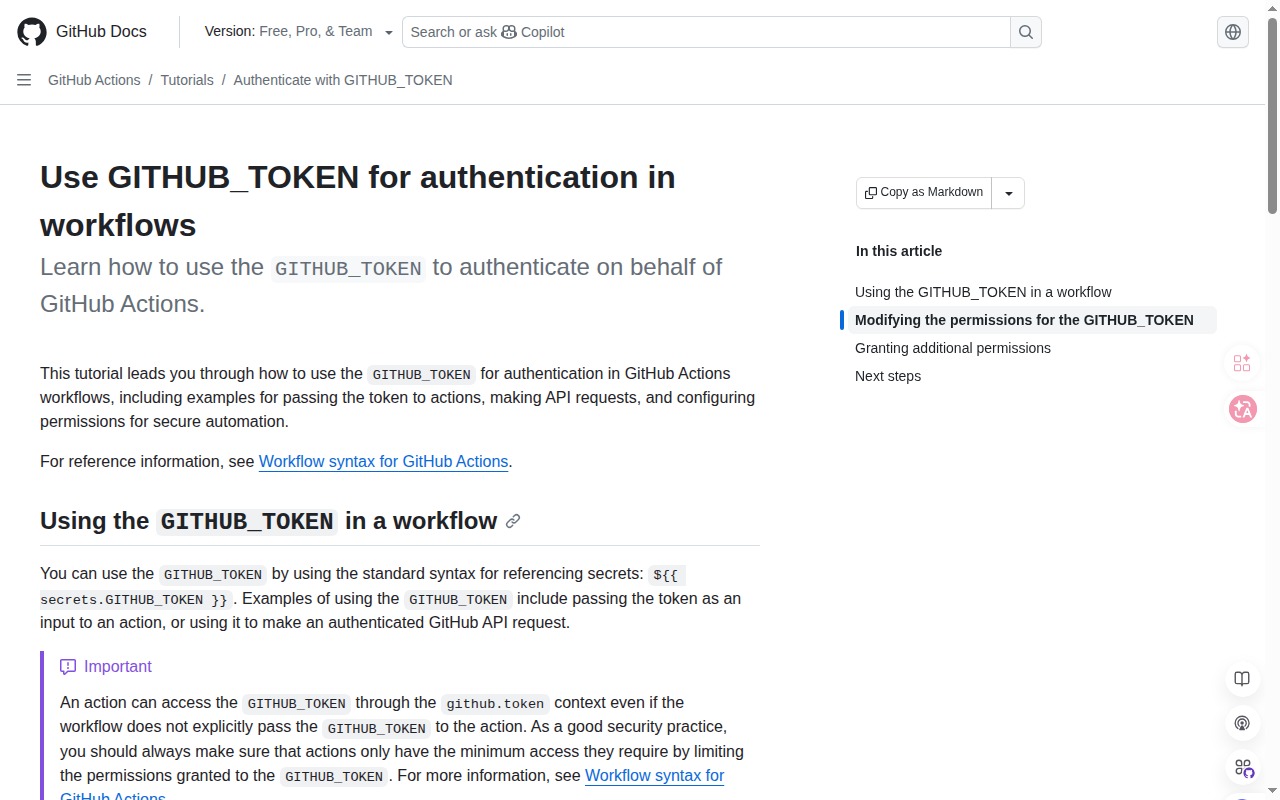Image resolution: width=1280 pixels, height=800 pixels.
Task: Click the pink grid sparkle floating icon
Action: (x=1242, y=363)
